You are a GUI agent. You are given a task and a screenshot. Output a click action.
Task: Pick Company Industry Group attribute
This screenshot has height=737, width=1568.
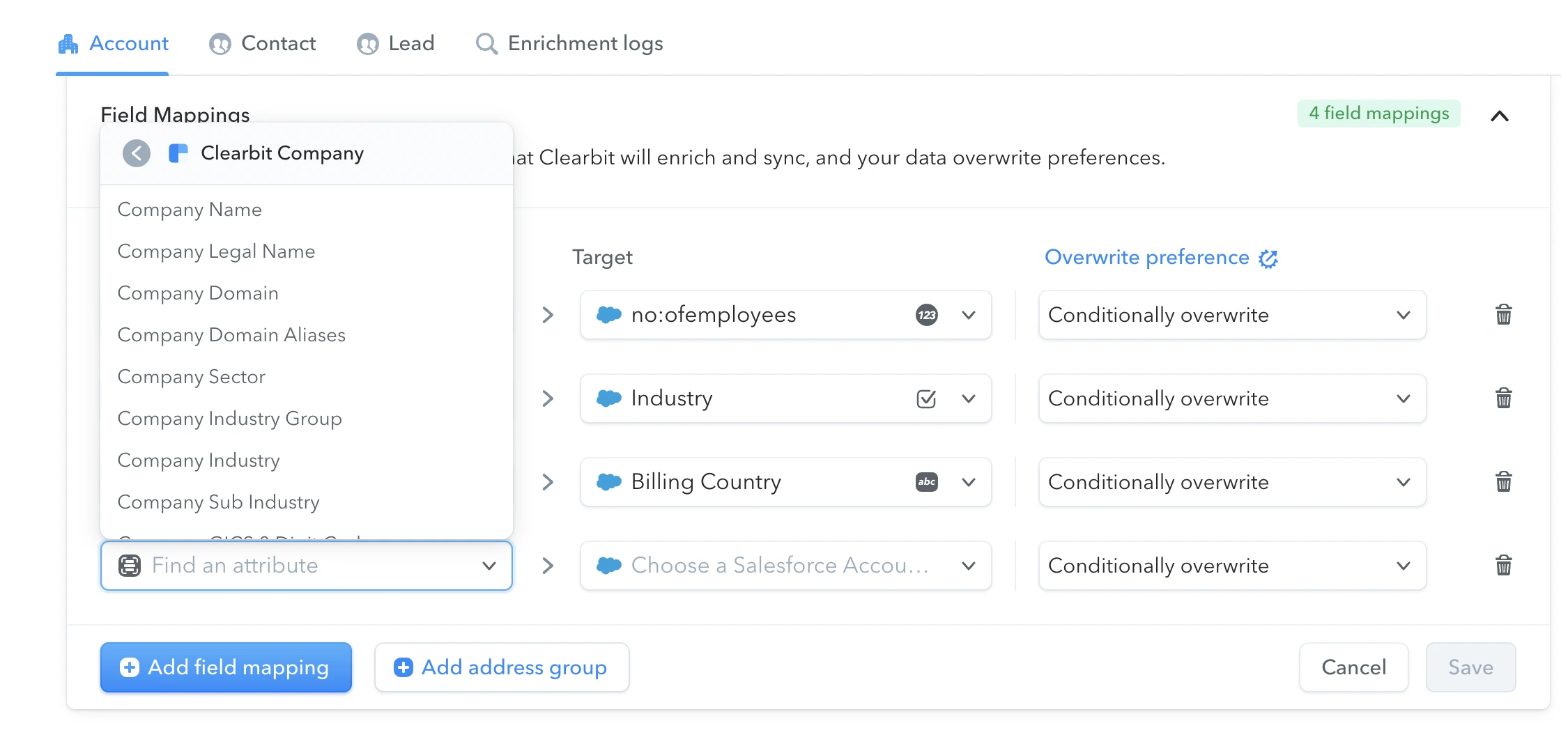(x=307, y=419)
